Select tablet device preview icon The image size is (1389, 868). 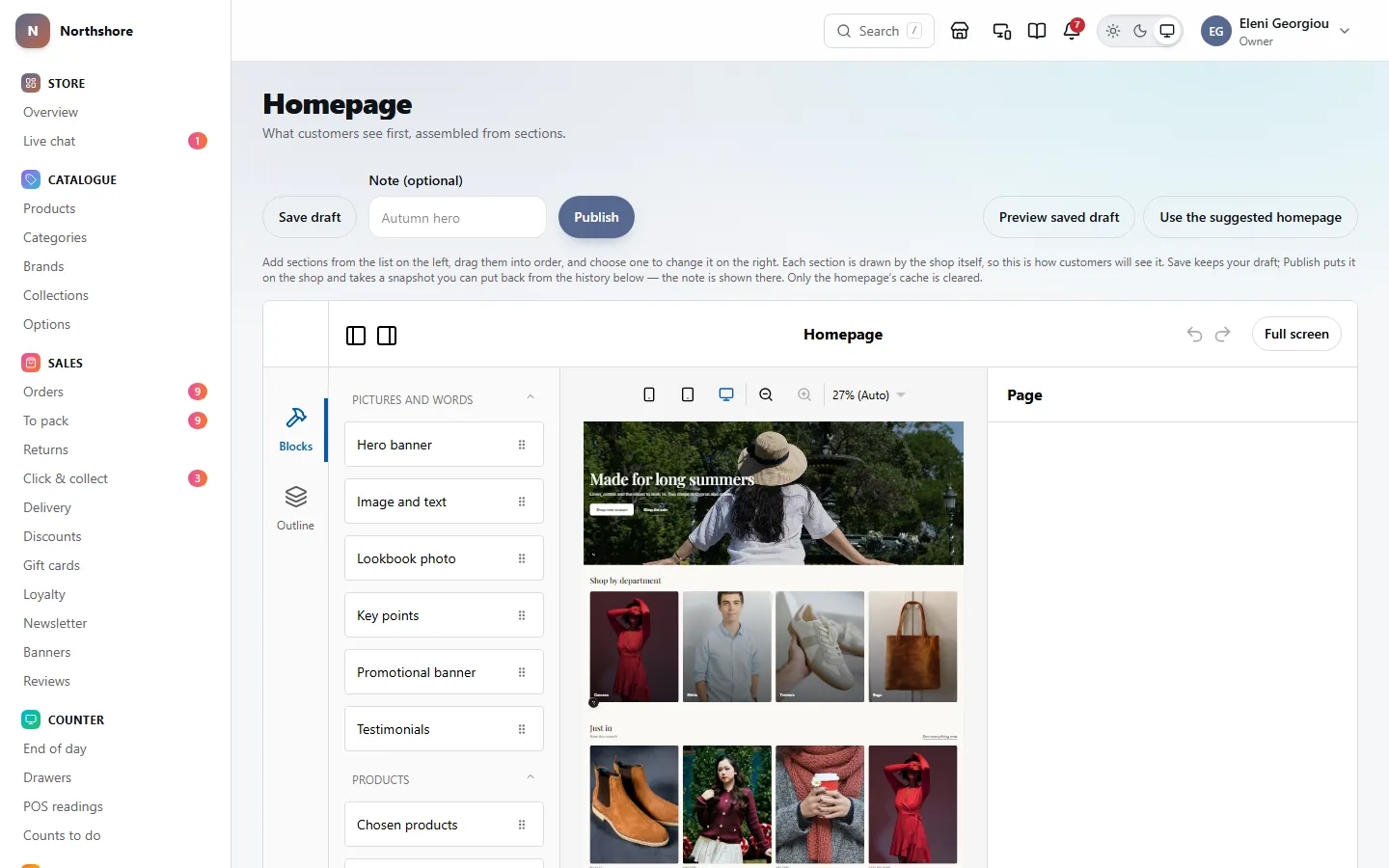pos(688,394)
